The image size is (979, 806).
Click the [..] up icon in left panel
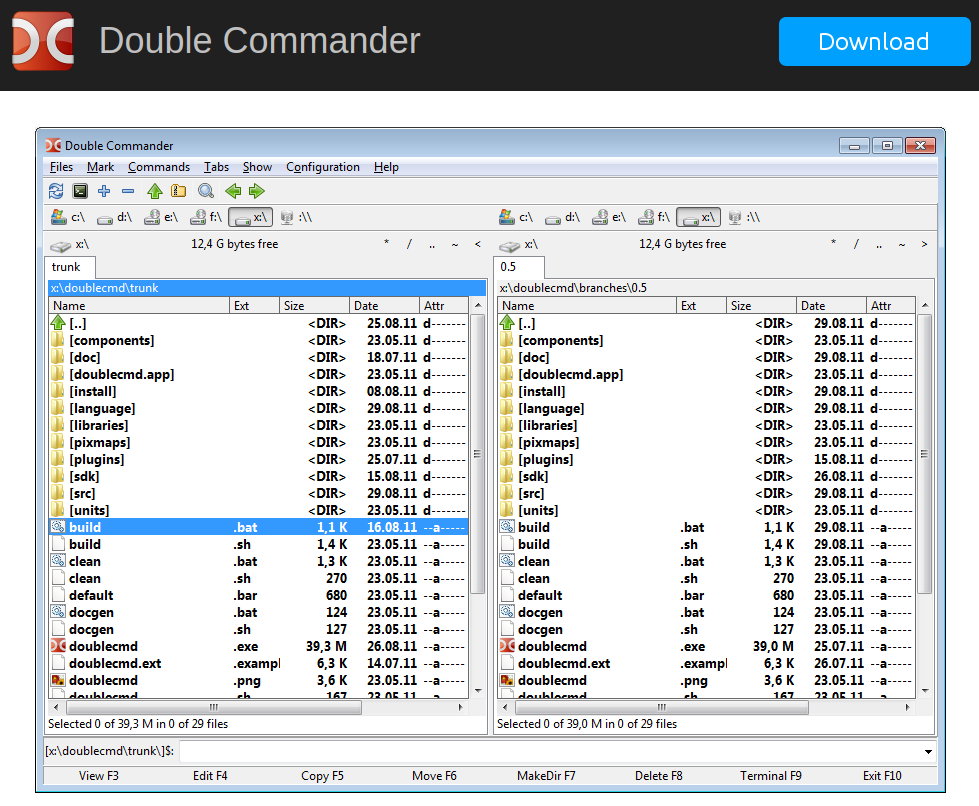point(59,323)
